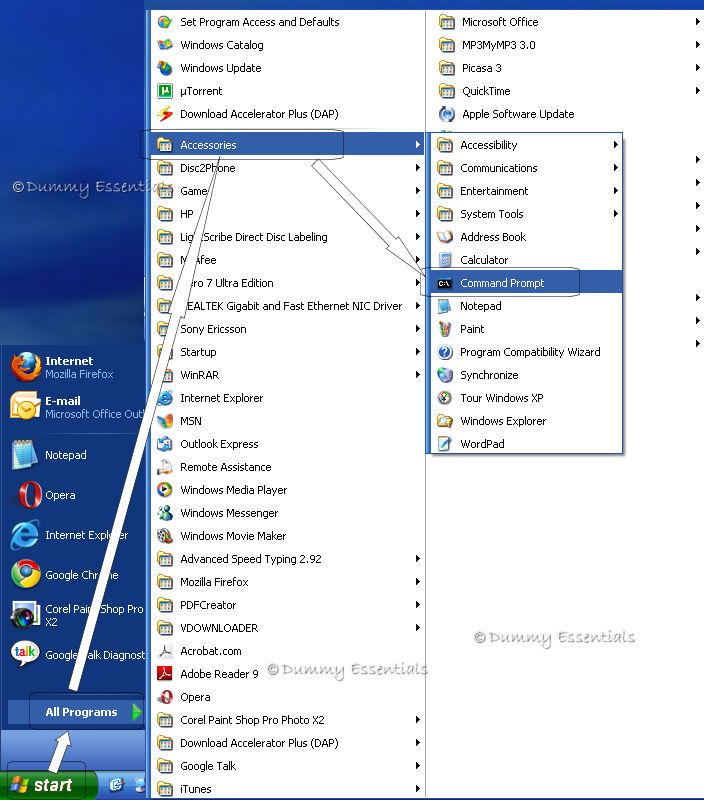Expand Communications submenu arrow
704x800 pixels.
[615, 168]
